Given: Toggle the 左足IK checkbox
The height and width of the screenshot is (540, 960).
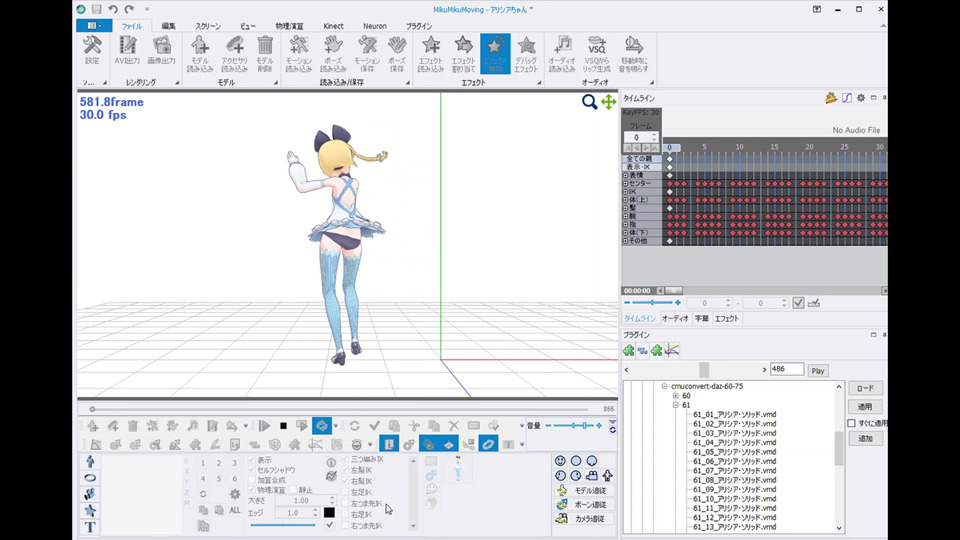Looking at the screenshot, I should click(345, 492).
